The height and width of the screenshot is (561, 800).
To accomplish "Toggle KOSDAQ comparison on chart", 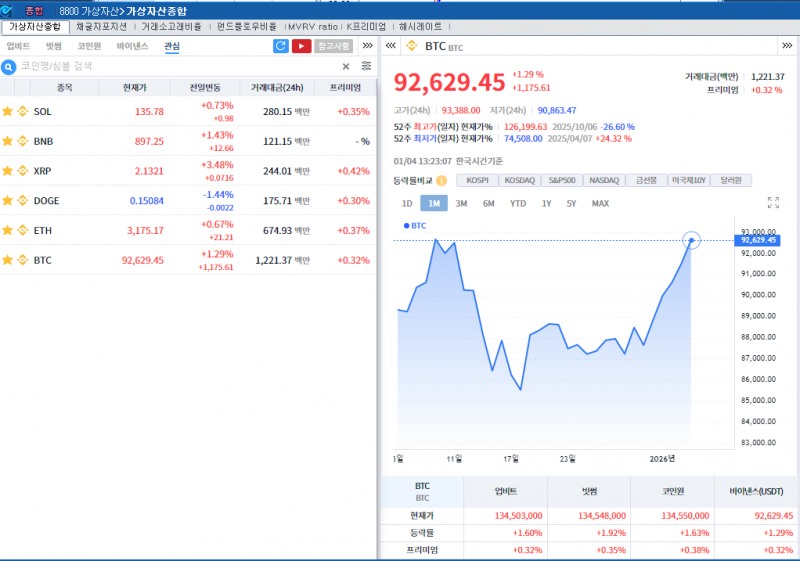I will pyautogui.click(x=519, y=181).
